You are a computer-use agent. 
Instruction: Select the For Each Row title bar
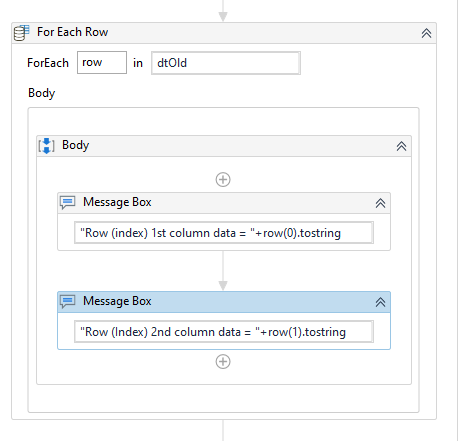click(224, 33)
